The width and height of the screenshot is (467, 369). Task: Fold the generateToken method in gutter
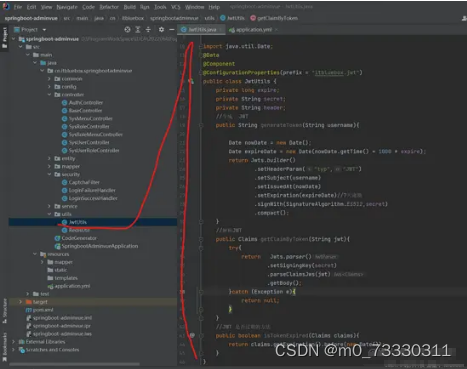pos(201,125)
